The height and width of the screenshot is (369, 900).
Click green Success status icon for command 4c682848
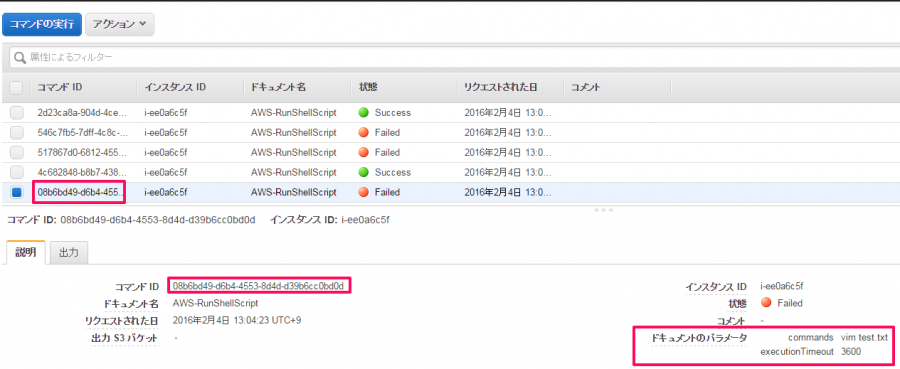(363, 172)
